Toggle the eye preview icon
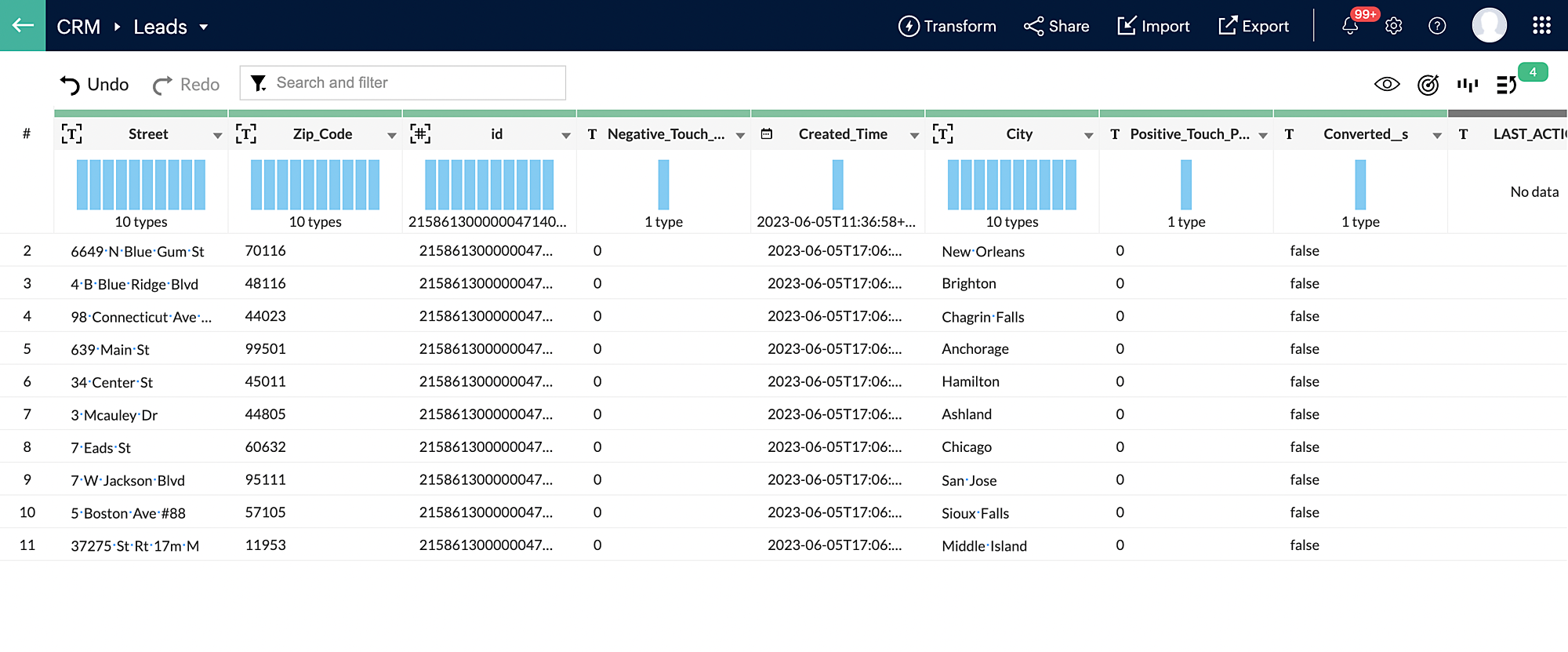The height and width of the screenshot is (652, 1568). pos(1387,85)
